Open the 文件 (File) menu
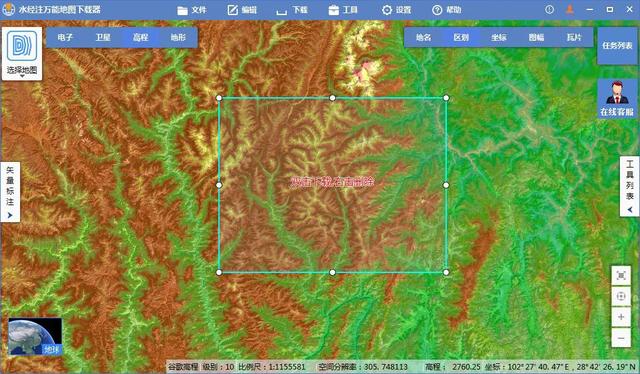Image resolution: width=640 pixels, height=374 pixels. (192, 10)
